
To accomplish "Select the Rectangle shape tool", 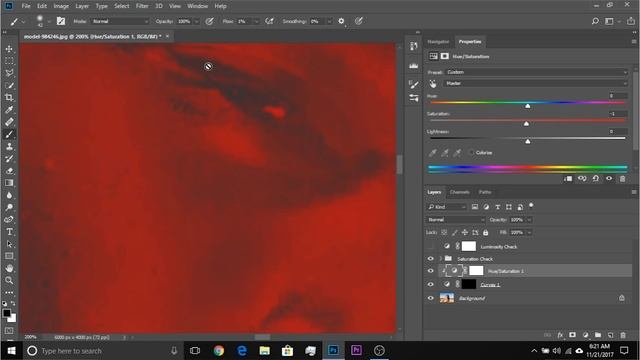I will point(9,256).
